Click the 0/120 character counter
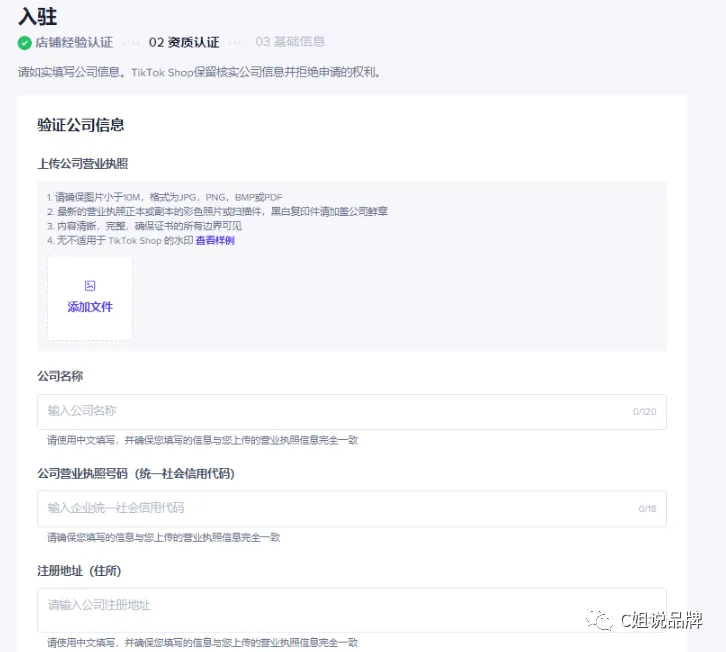726x652 pixels. pyautogui.click(x=645, y=412)
